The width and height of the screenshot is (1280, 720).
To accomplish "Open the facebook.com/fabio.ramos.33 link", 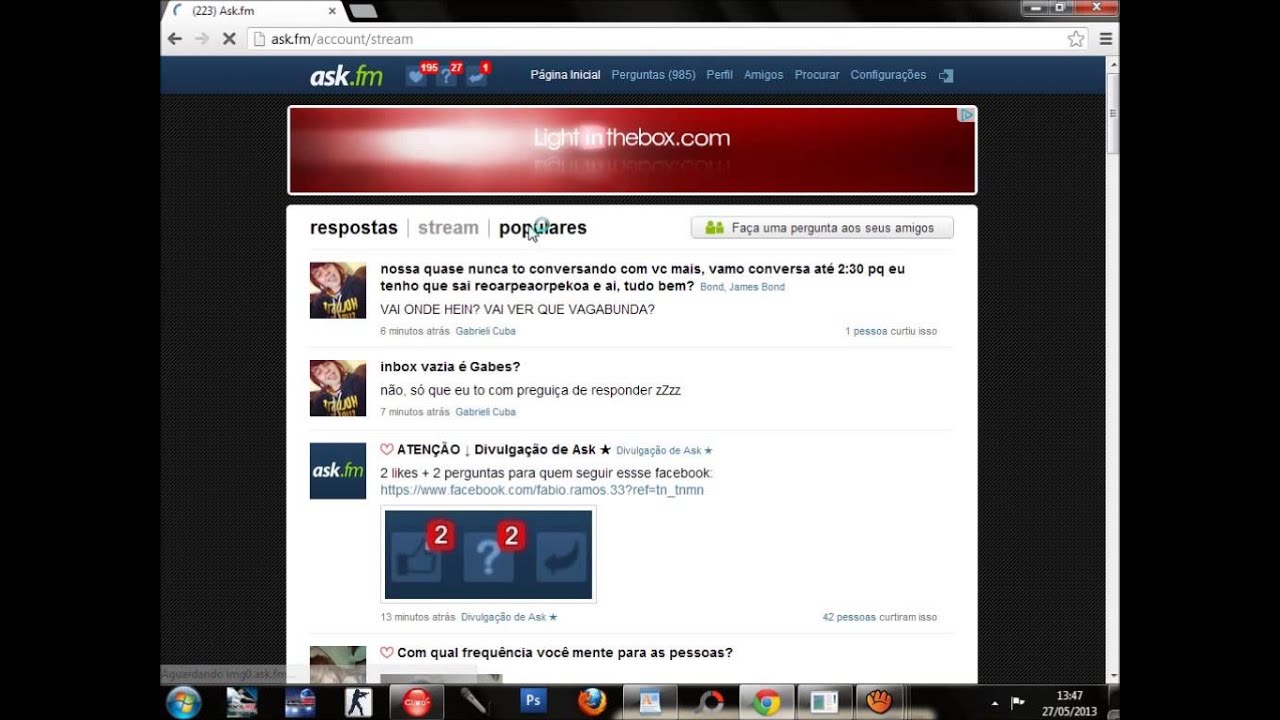I will 542,491.
